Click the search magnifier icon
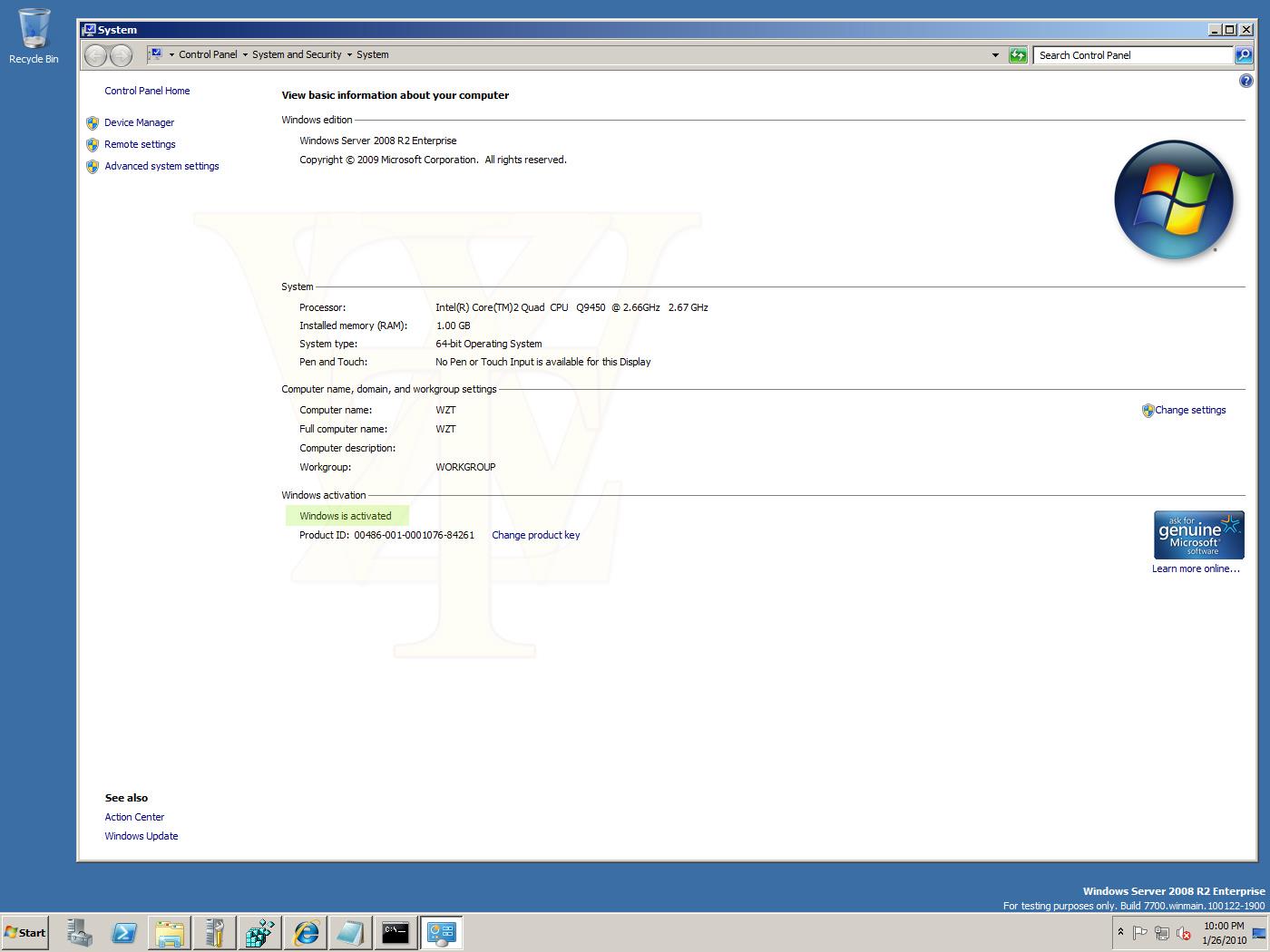This screenshot has width=1270, height=952. [x=1244, y=55]
